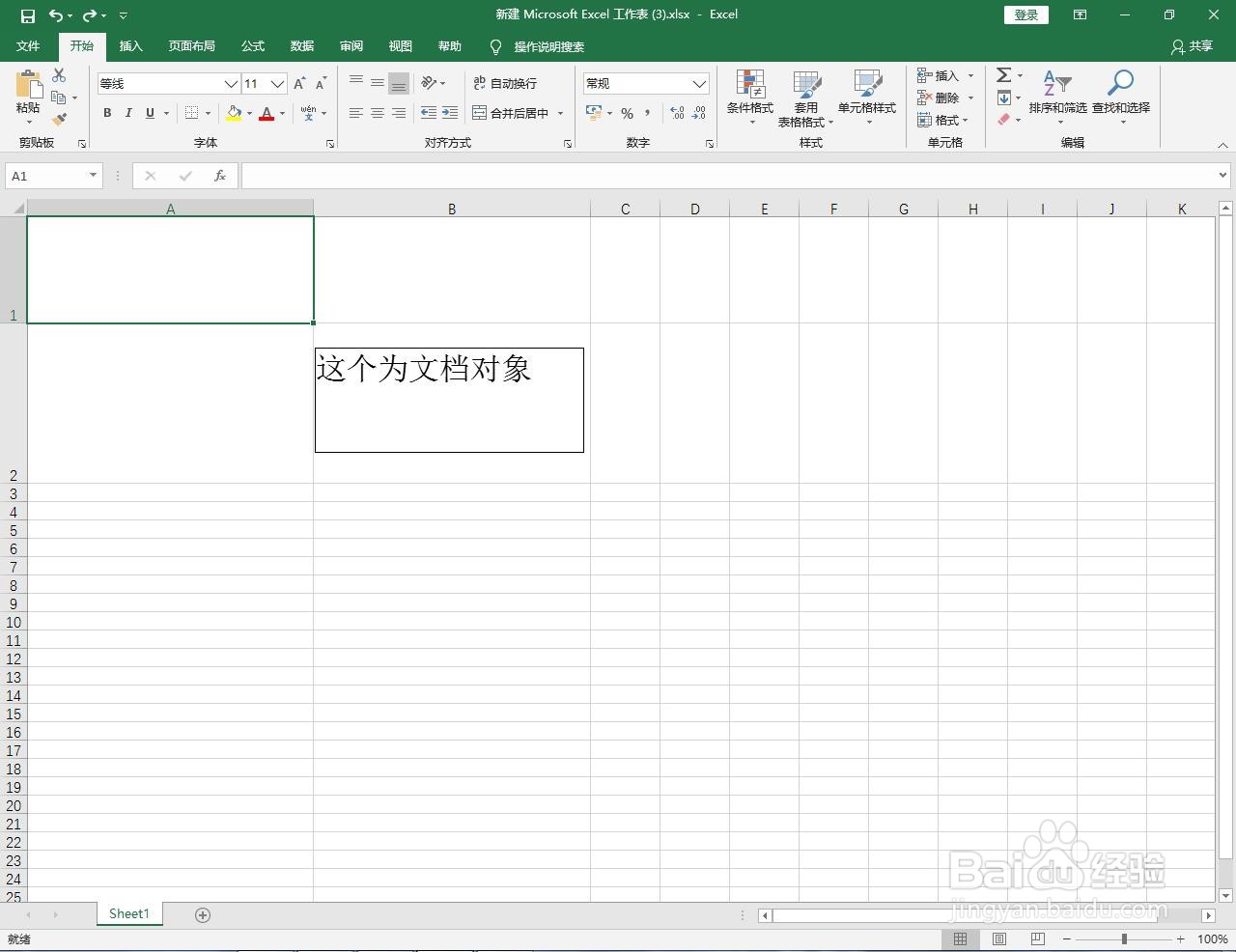Screen dimensions: 1236x952
Task: Collapse the ribbon with the caret
Action: coord(1222,145)
